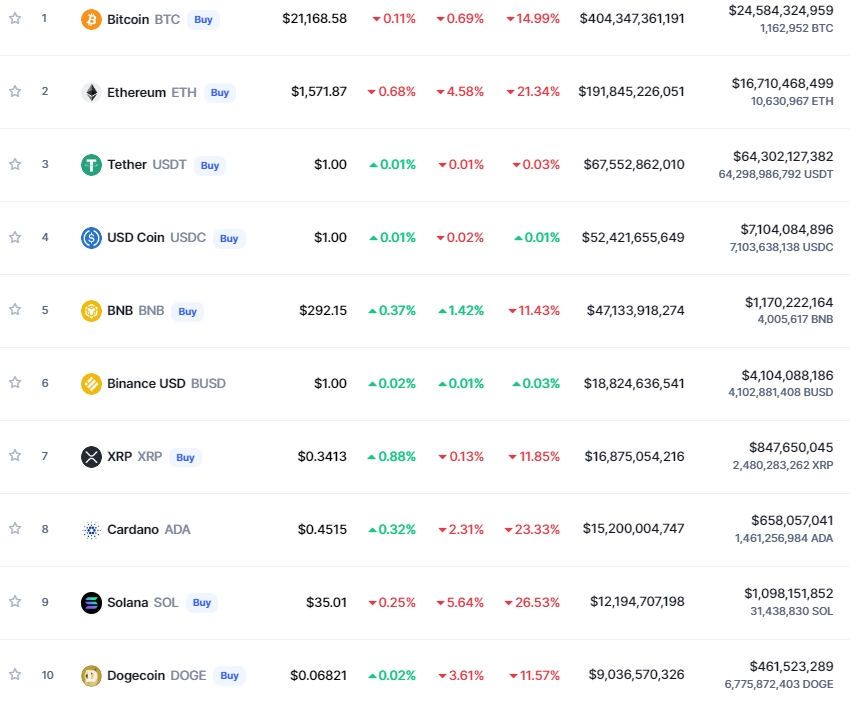Star Bitcoin to add to watchlist
850x705 pixels.
[15, 18]
